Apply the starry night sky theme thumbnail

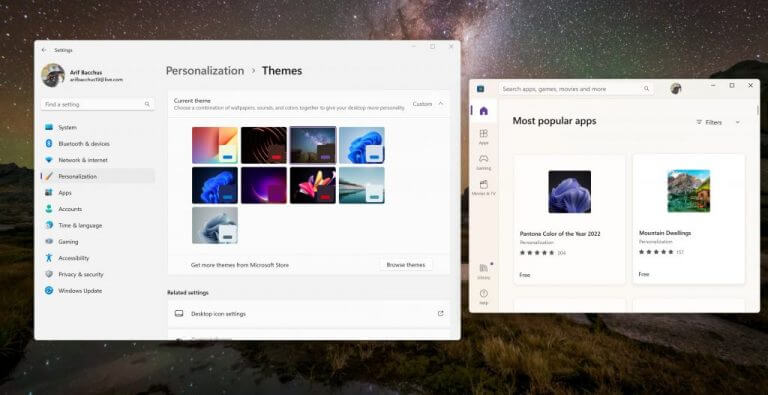[313, 145]
